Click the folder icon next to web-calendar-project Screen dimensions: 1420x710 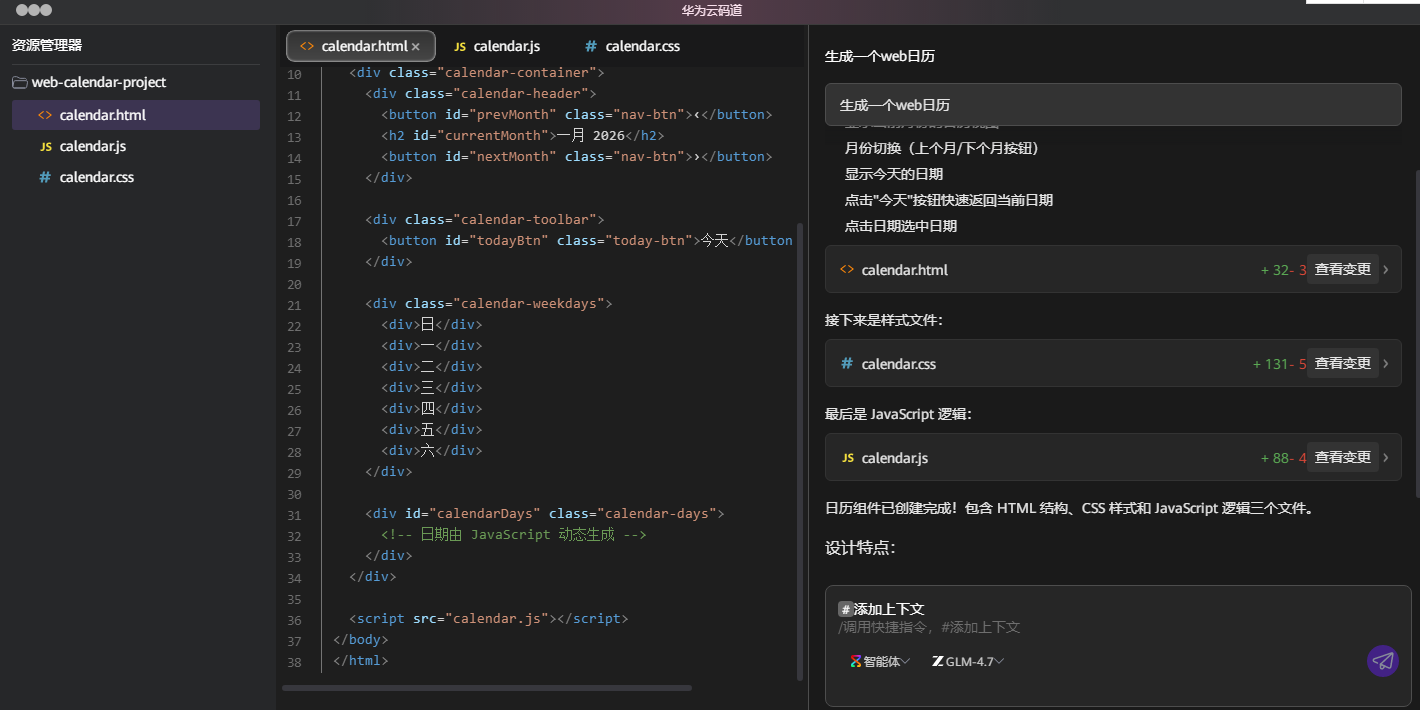pyautogui.click(x=19, y=82)
